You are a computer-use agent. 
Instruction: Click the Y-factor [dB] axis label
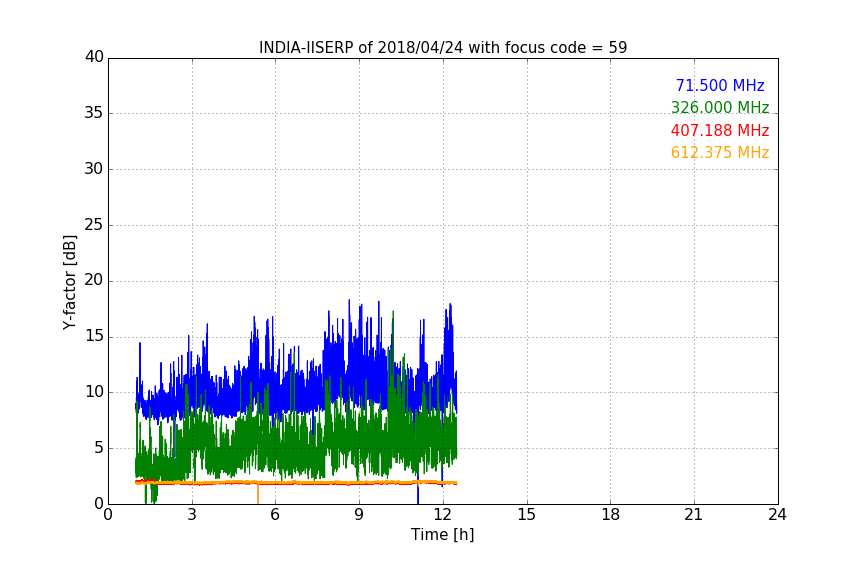click(69, 282)
